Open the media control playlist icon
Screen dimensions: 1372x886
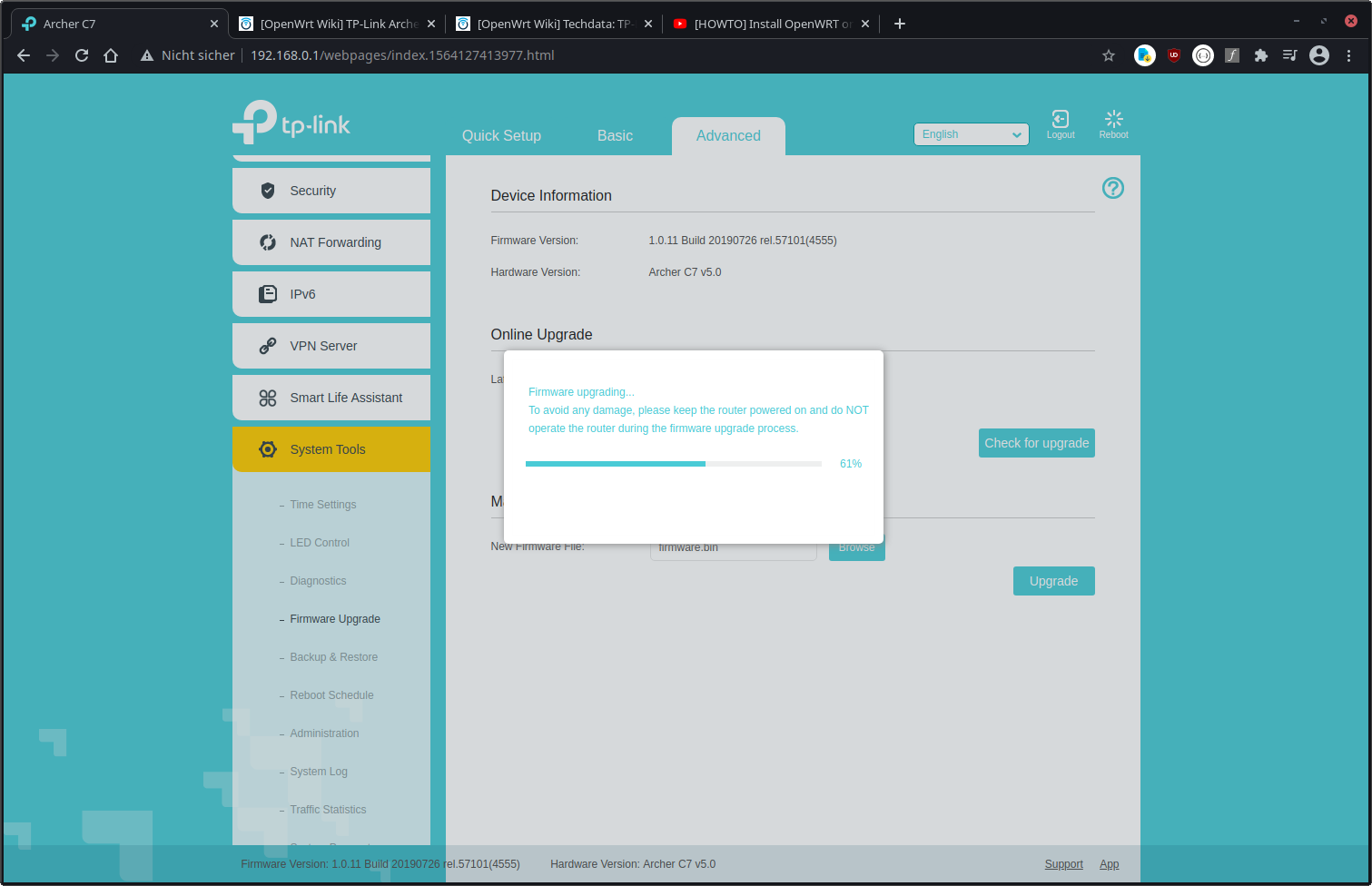1289,55
